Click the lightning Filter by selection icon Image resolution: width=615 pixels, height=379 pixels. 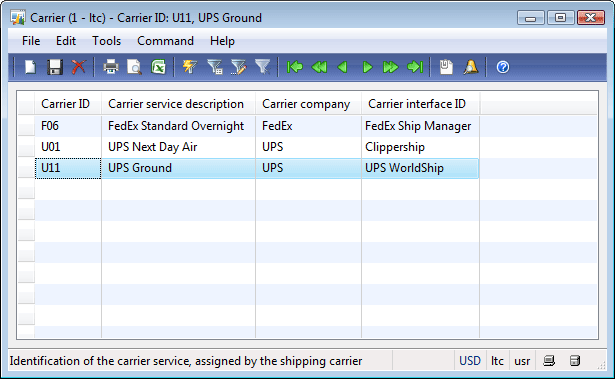(x=190, y=67)
